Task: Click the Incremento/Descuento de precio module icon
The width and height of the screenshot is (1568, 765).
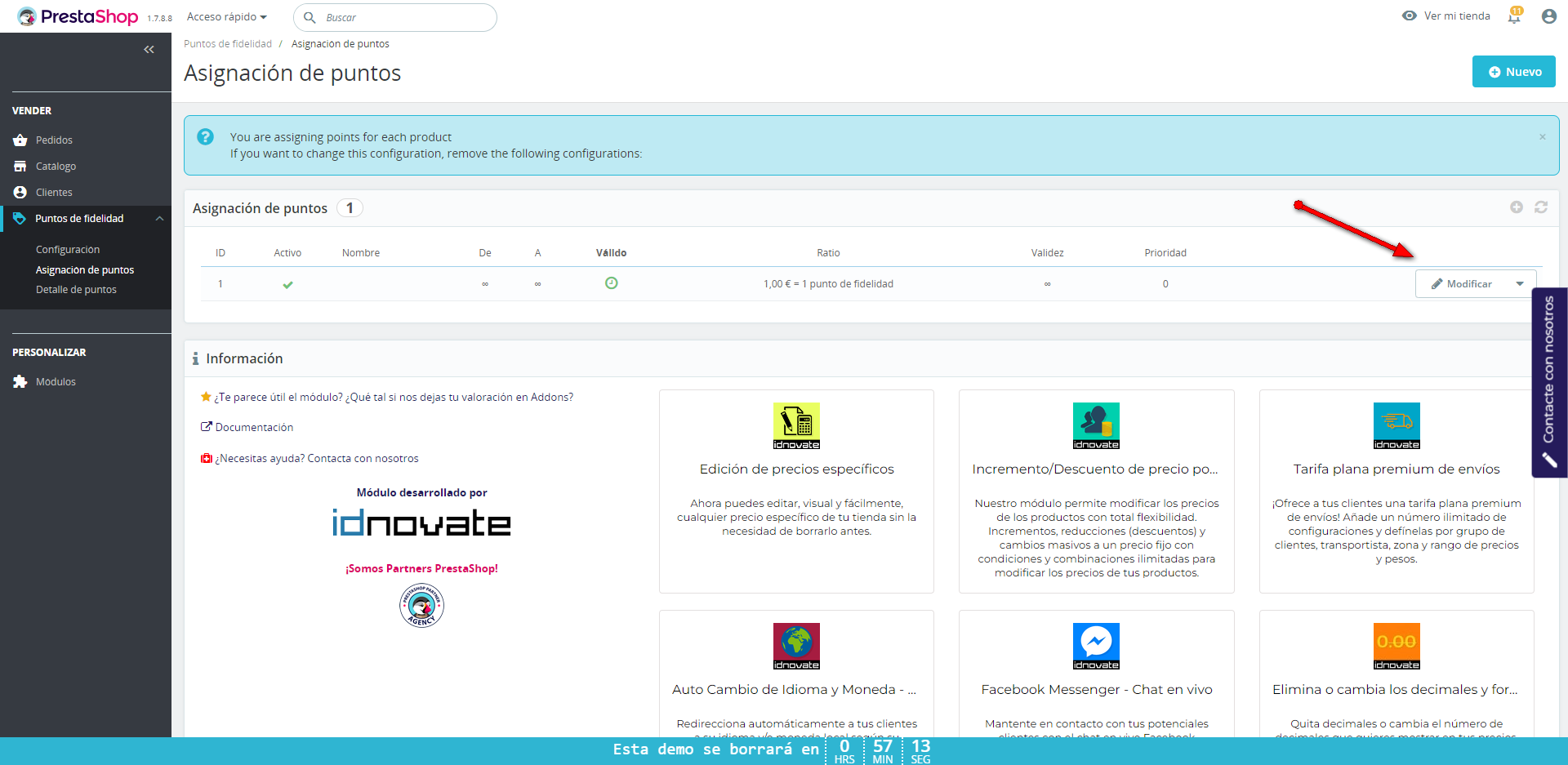Action: click(1096, 425)
